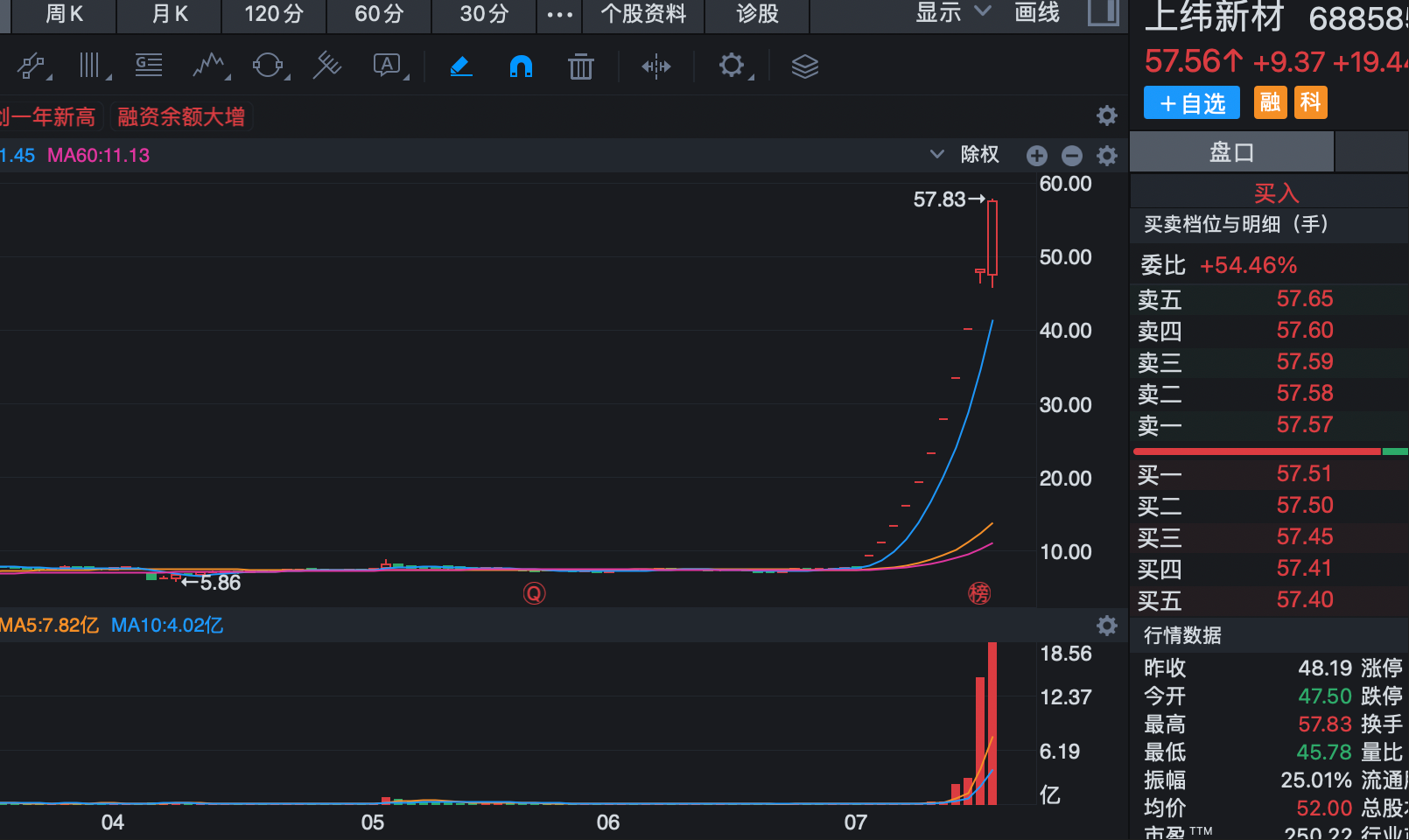The height and width of the screenshot is (840, 1409).
Task: Click the horizontal stretch split icon
Action: pyautogui.click(x=655, y=66)
